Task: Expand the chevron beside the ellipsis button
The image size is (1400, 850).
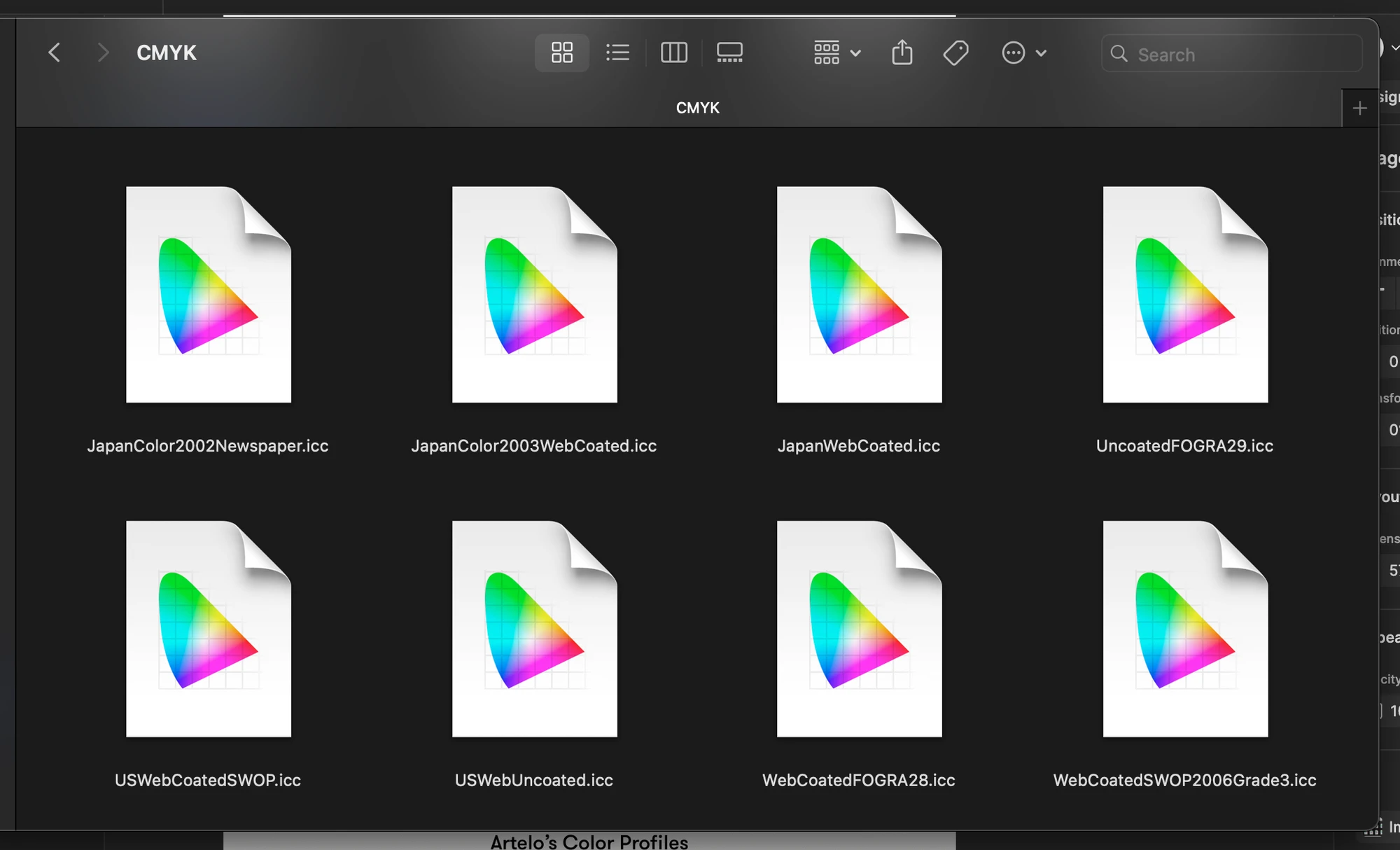Action: tap(1041, 53)
